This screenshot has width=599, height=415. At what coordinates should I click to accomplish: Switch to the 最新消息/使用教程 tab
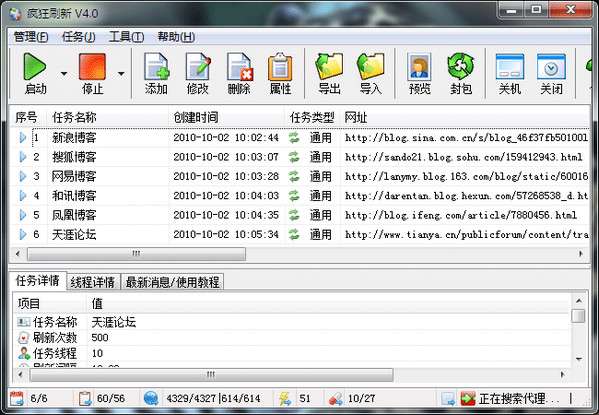[x=173, y=282]
